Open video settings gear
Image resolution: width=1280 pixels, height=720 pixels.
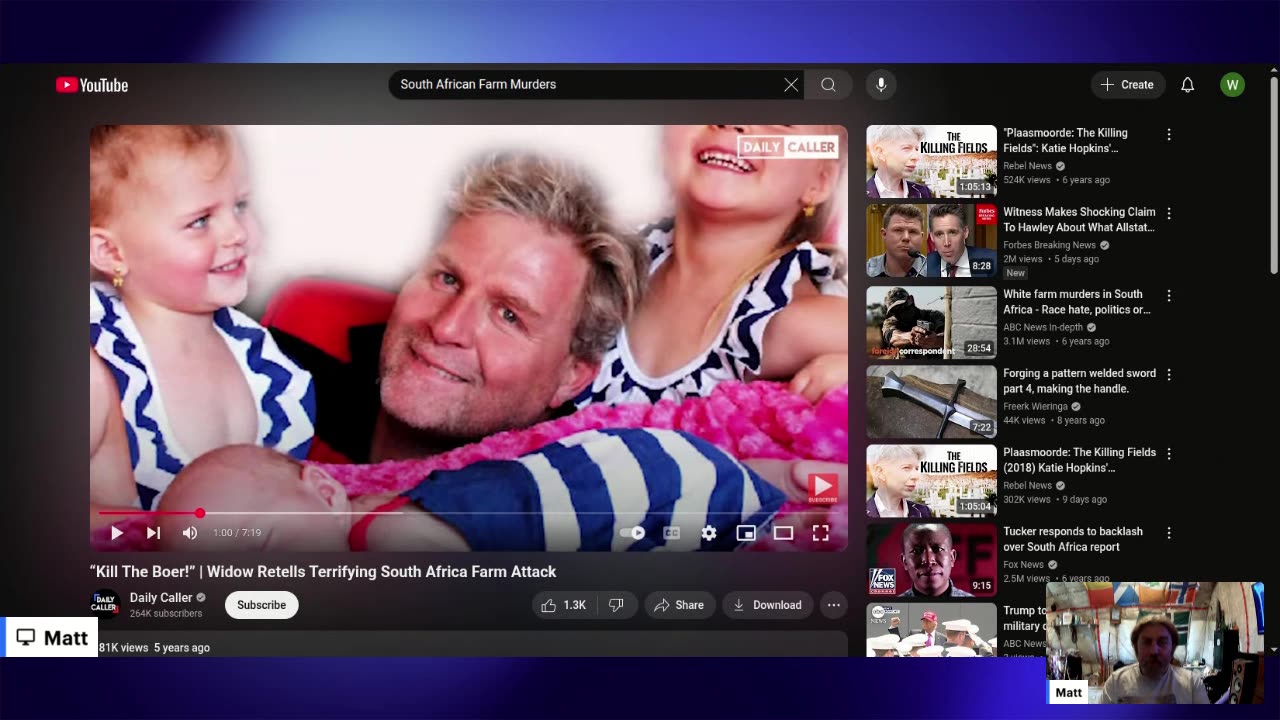(709, 533)
